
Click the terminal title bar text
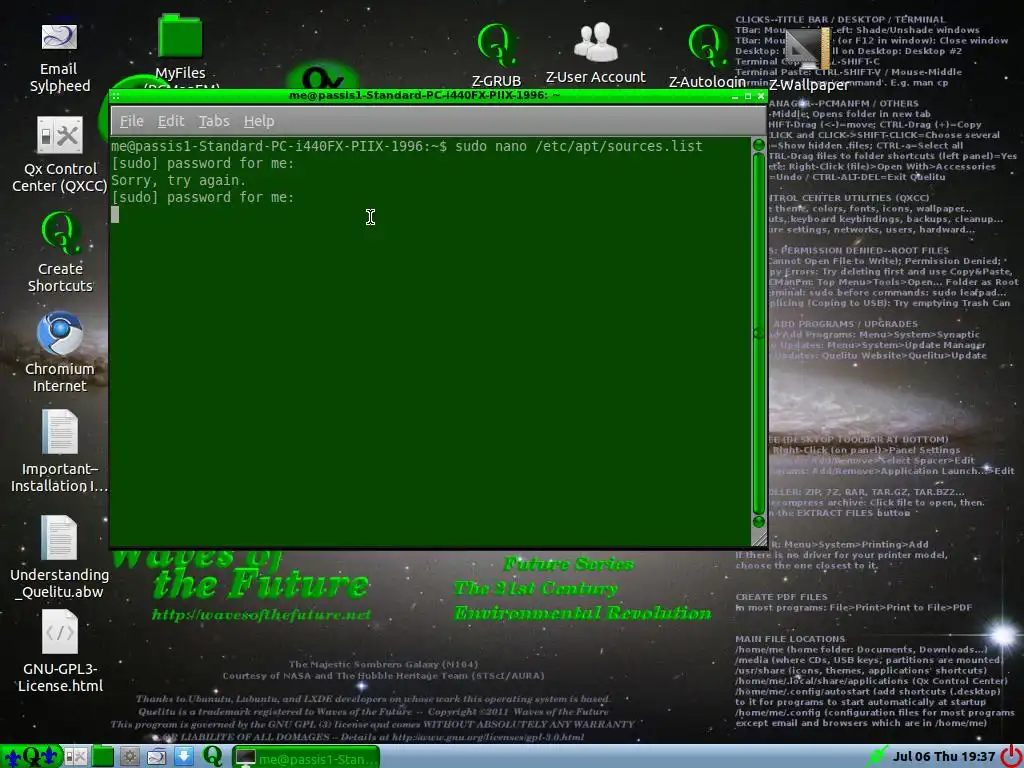point(424,95)
